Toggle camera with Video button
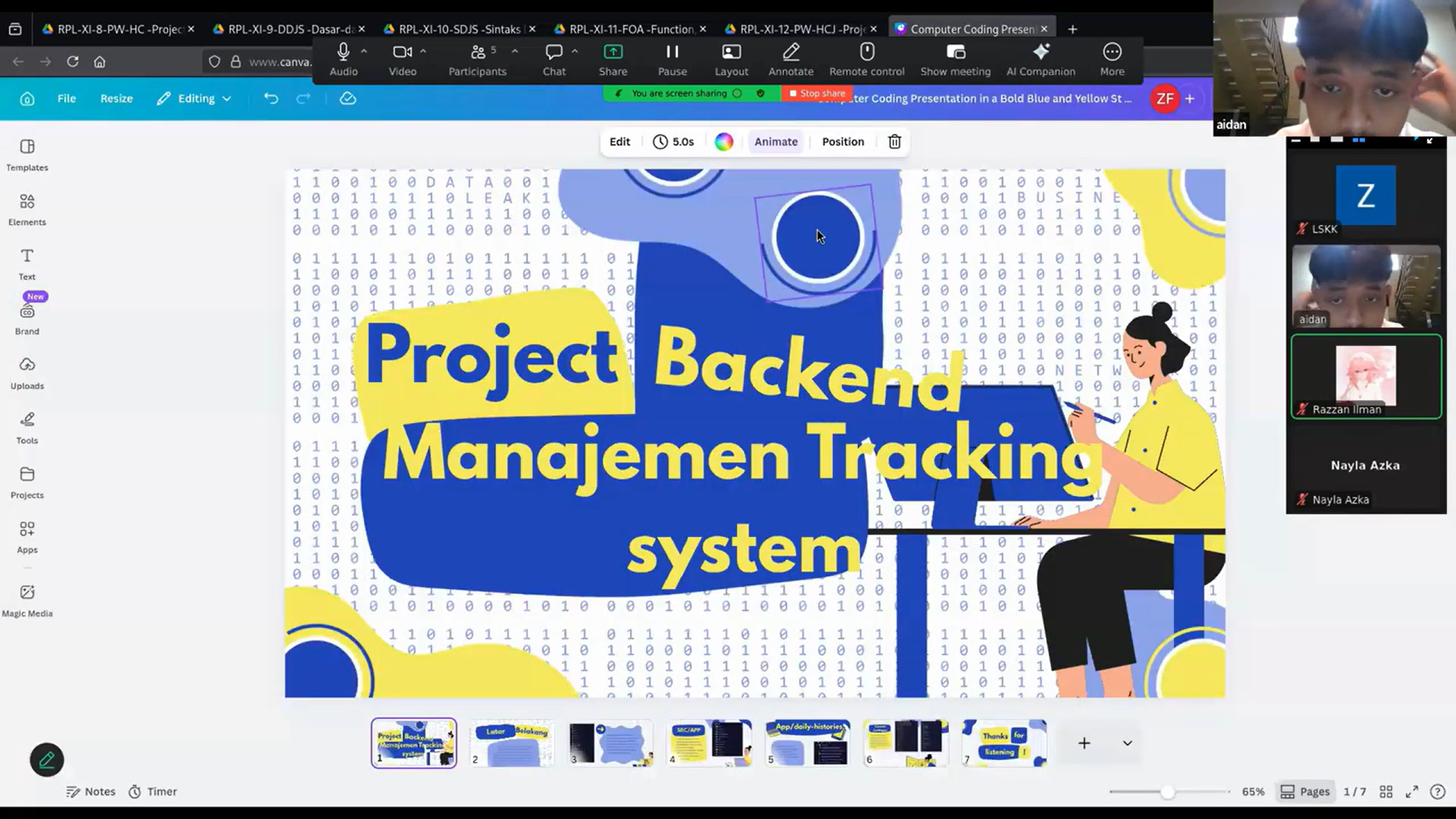The image size is (1456, 819). pyautogui.click(x=403, y=59)
